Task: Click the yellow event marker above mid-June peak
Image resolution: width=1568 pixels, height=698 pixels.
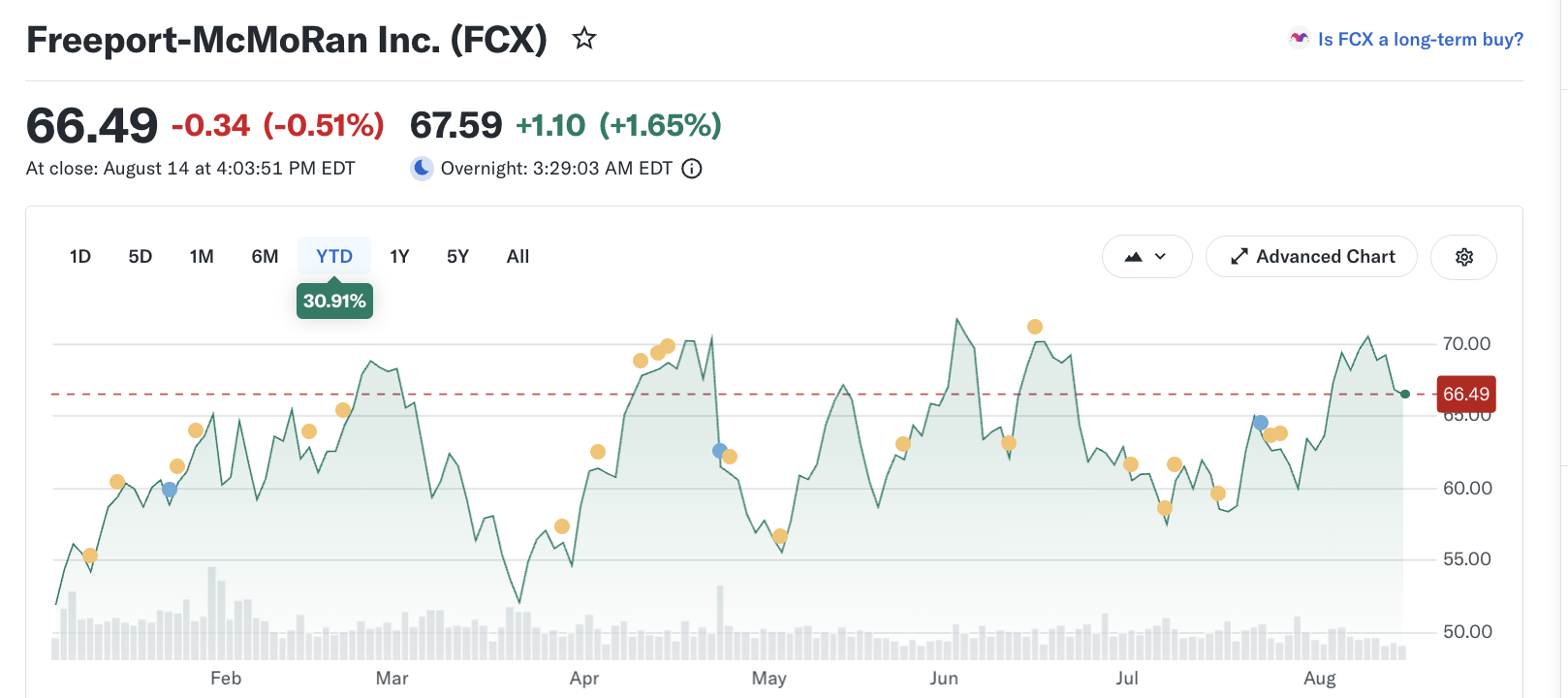Action: click(1035, 327)
